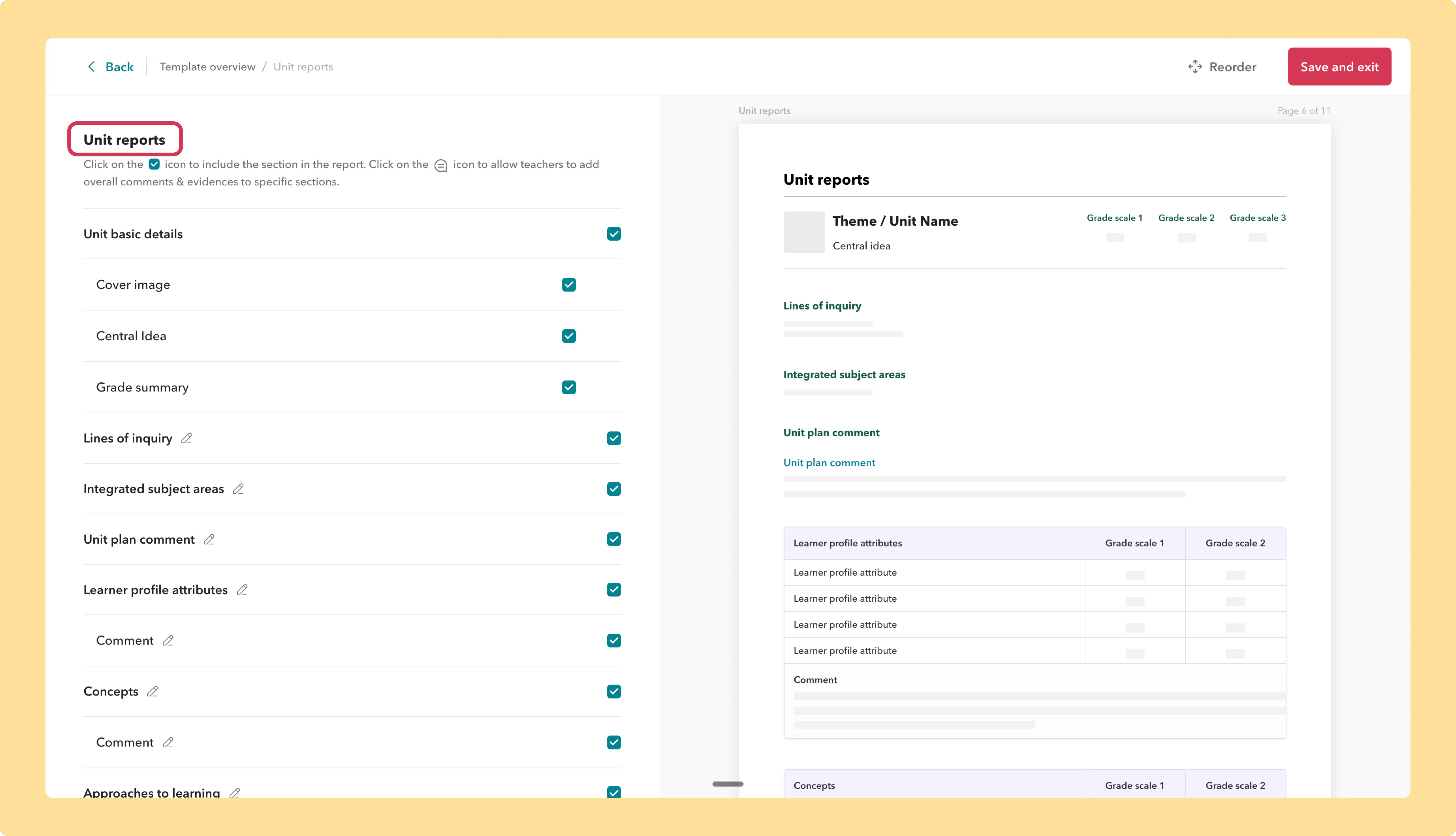The image size is (1456, 836).
Task: Click Learner profile attributes table header
Action: tap(847, 543)
